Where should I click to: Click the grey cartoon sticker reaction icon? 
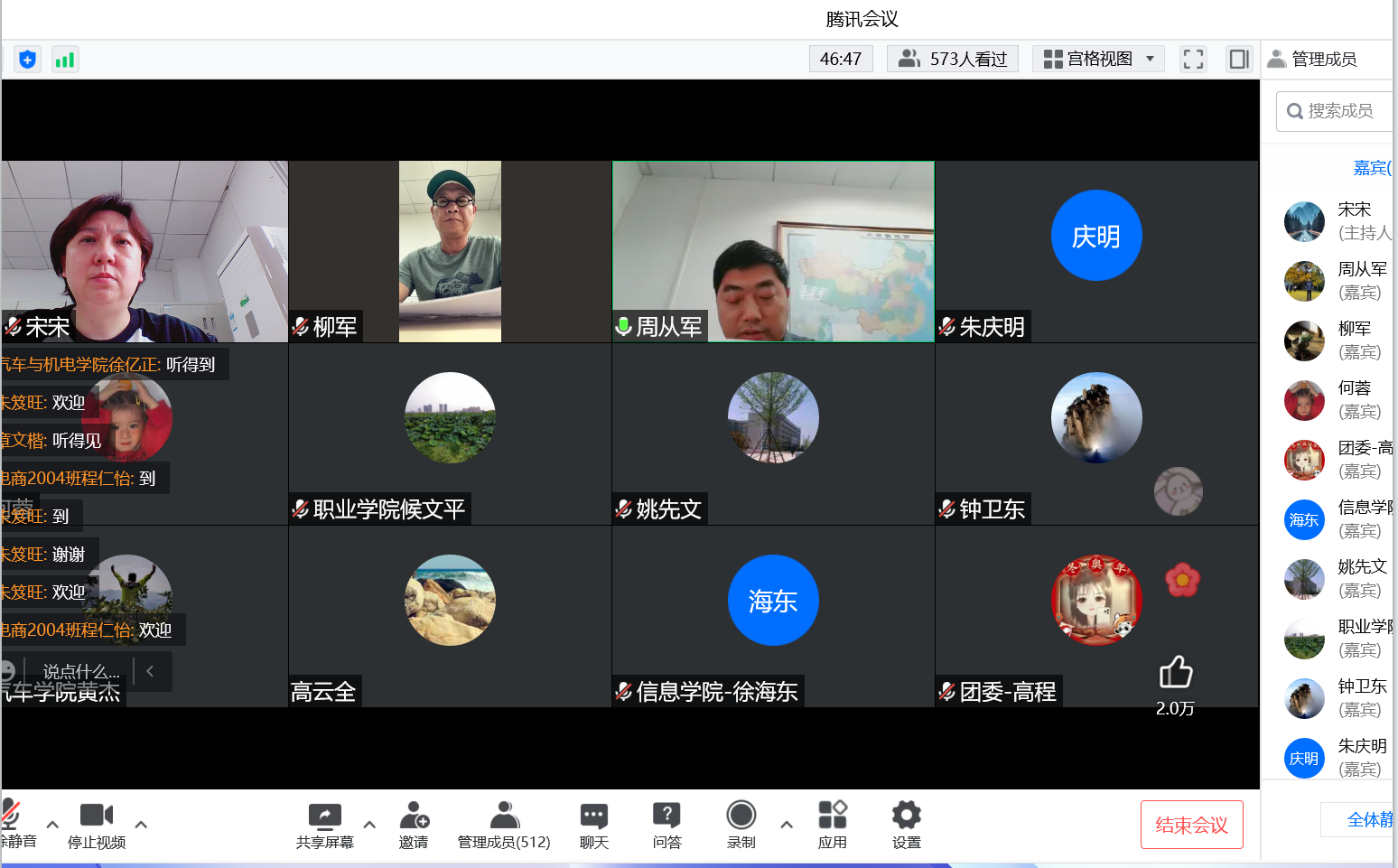click(1178, 491)
